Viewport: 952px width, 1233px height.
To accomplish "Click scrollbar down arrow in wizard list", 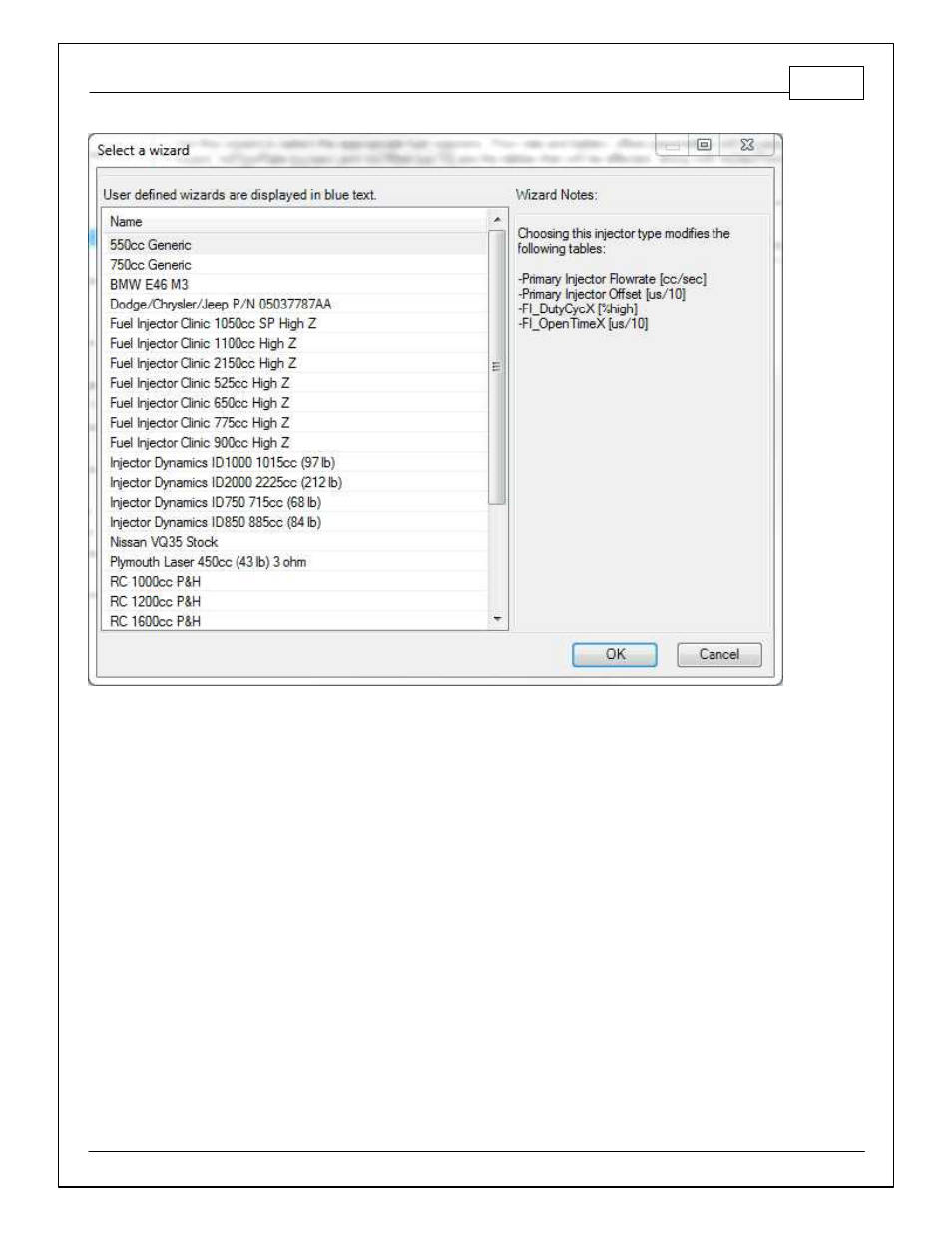I will (497, 620).
